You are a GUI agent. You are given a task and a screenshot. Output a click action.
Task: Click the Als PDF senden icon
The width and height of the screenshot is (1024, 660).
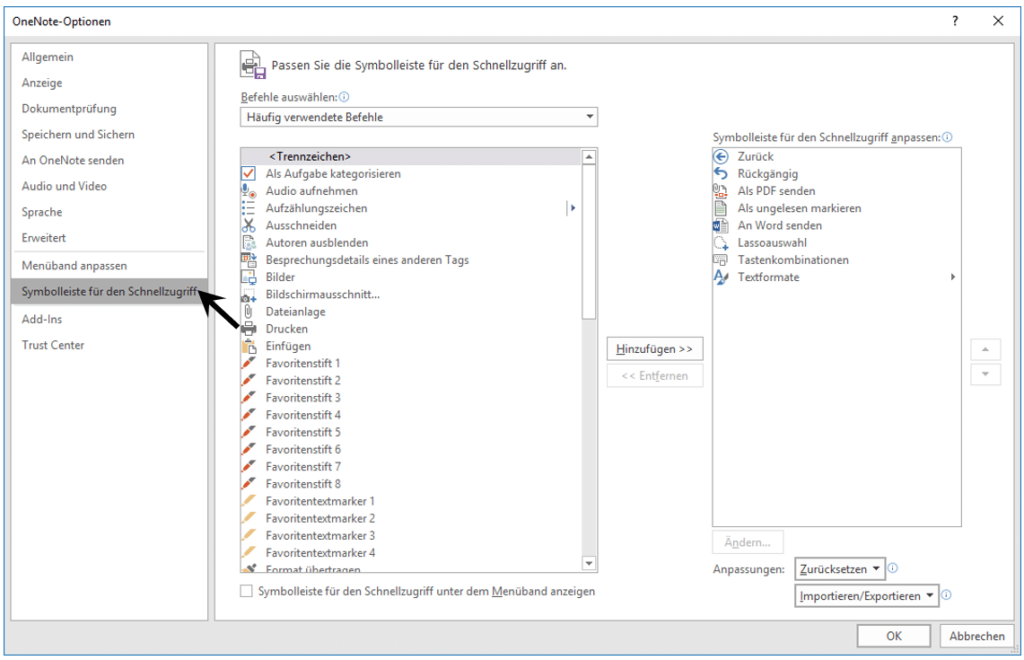tap(720, 191)
